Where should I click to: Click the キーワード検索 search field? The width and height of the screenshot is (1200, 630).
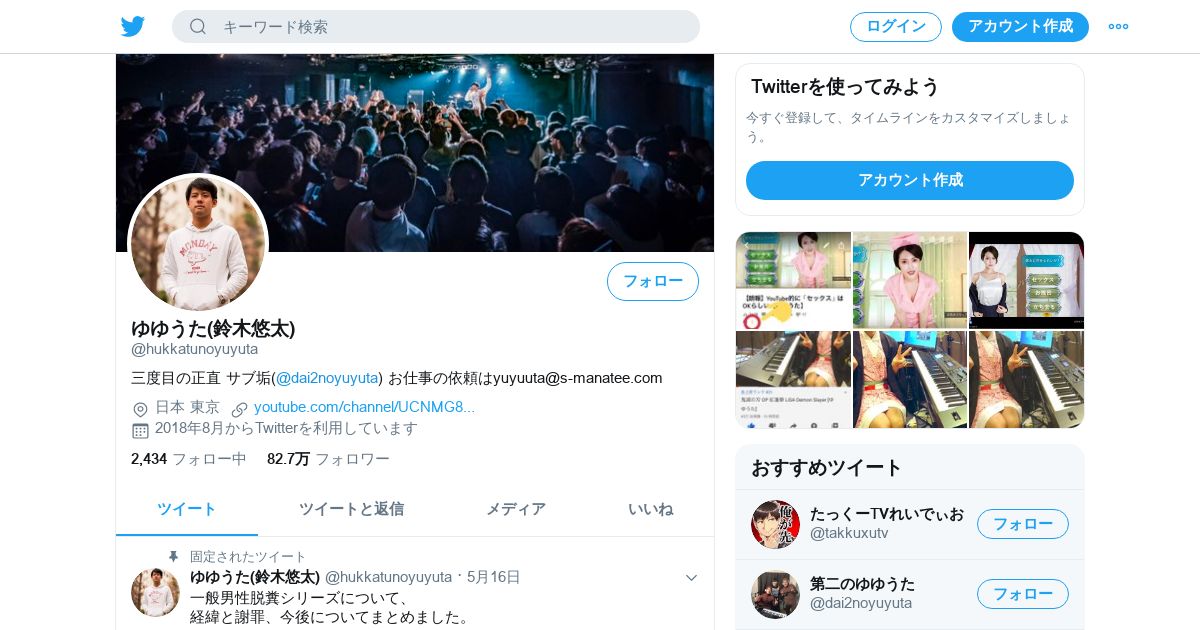click(436, 27)
